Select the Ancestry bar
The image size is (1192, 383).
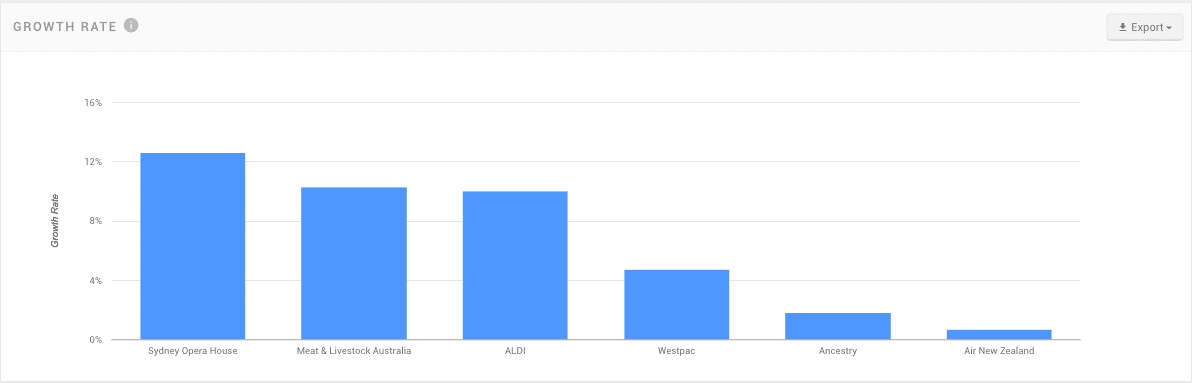[x=838, y=326]
